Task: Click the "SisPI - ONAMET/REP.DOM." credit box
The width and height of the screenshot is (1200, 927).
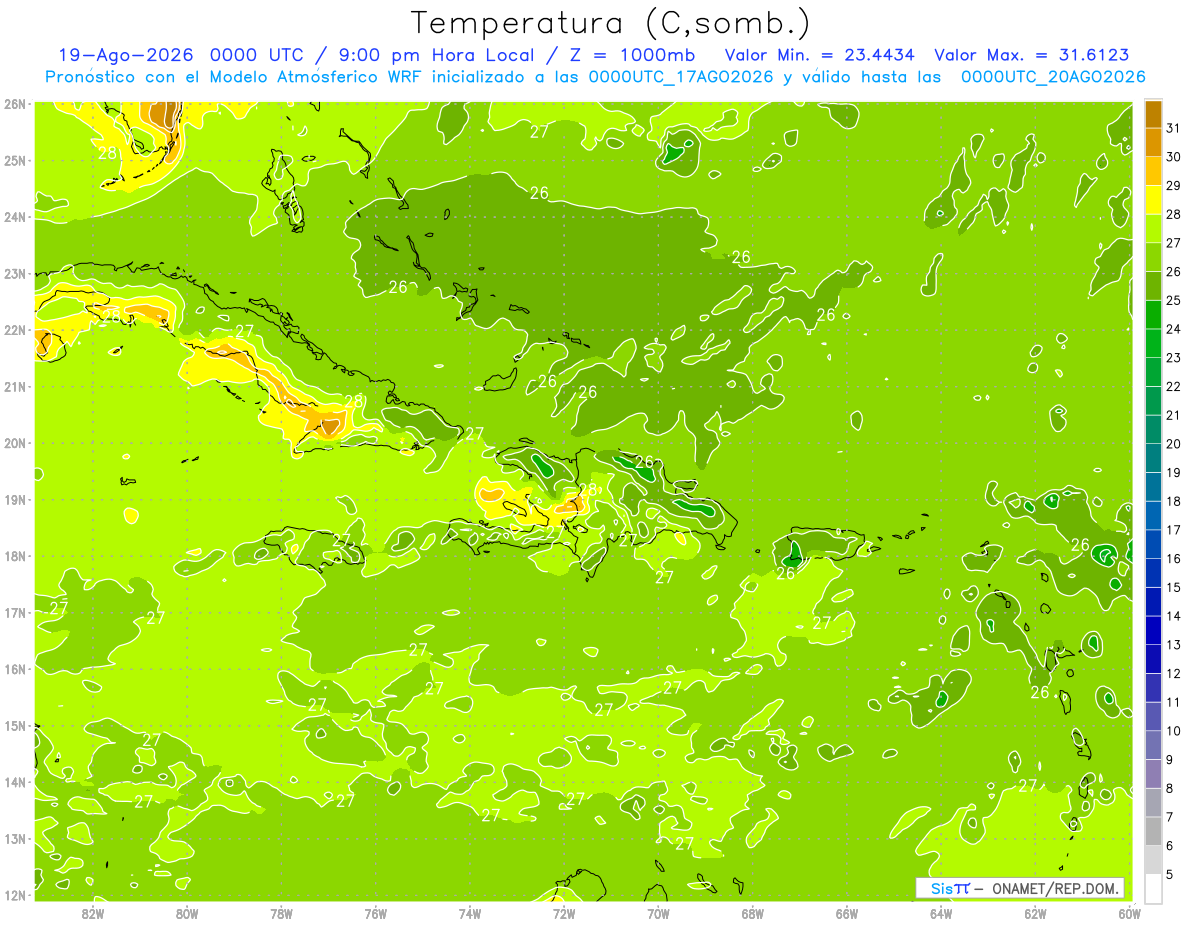Action: tap(1020, 888)
